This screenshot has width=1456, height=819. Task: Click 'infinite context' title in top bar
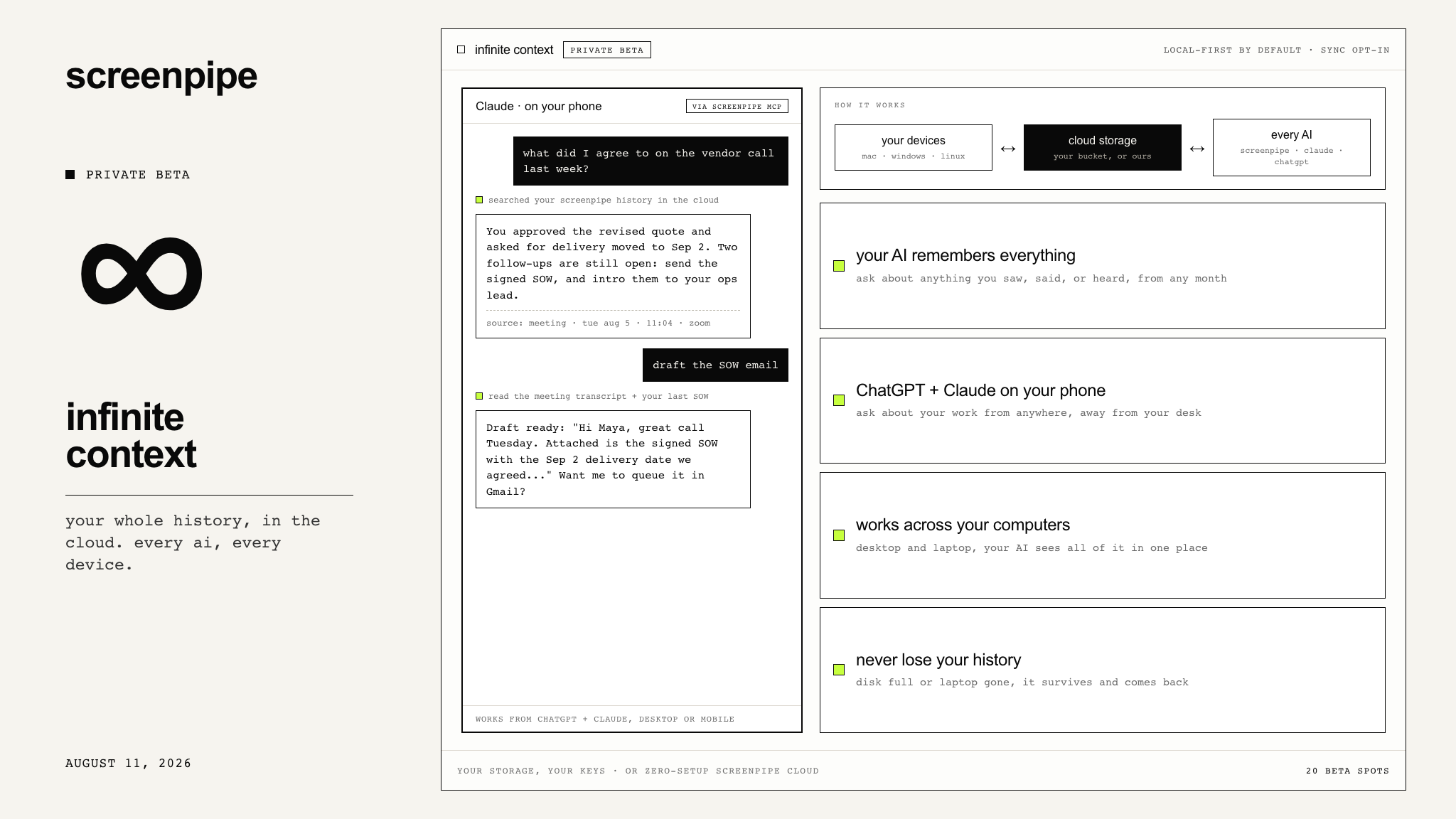click(514, 50)
